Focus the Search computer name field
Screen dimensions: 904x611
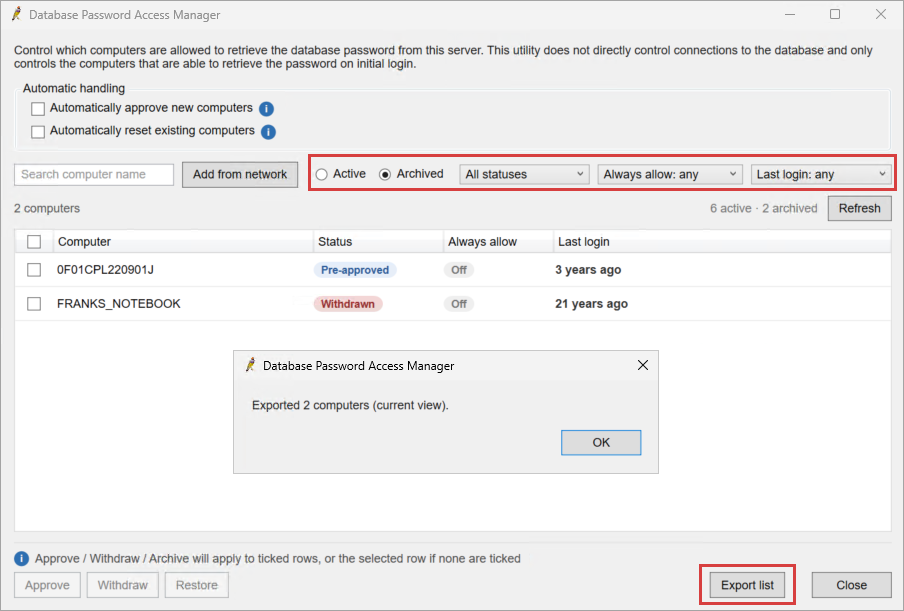pos(94,175)
